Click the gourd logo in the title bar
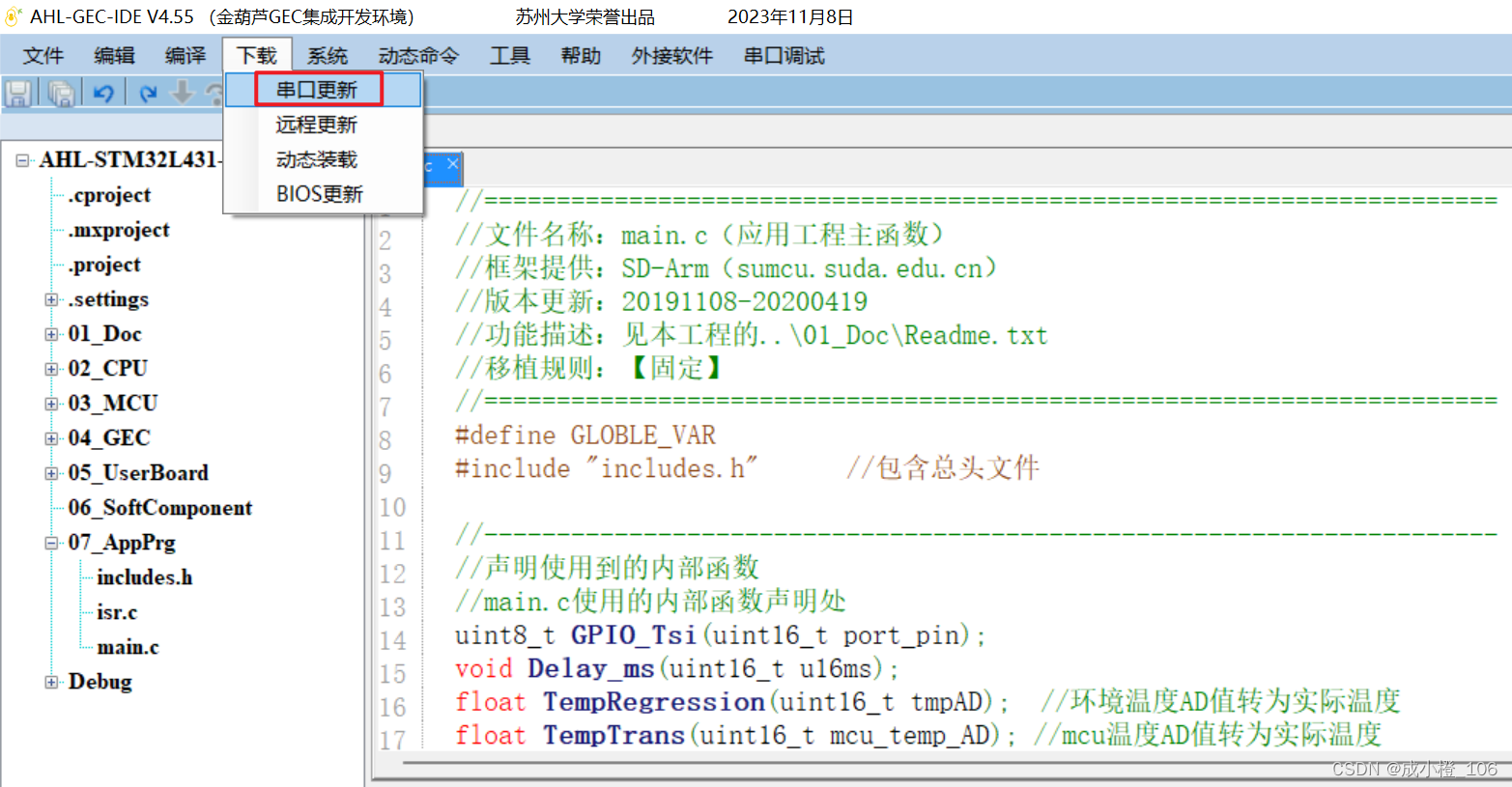Image resolution: width=1512 pixels, height=787 pixels. (x=14, y=15)
